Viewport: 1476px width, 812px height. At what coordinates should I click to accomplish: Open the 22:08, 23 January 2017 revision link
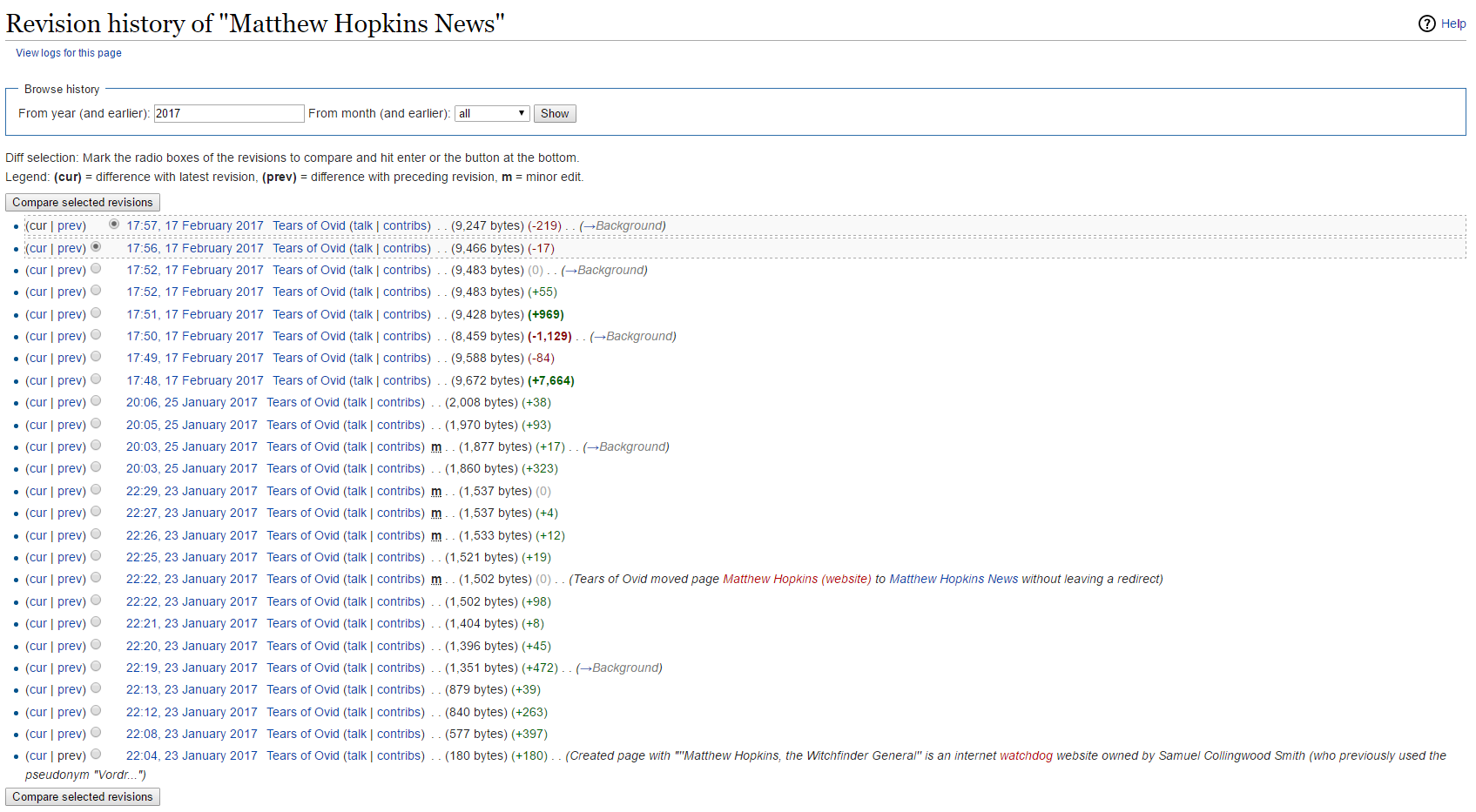(192, 734)
